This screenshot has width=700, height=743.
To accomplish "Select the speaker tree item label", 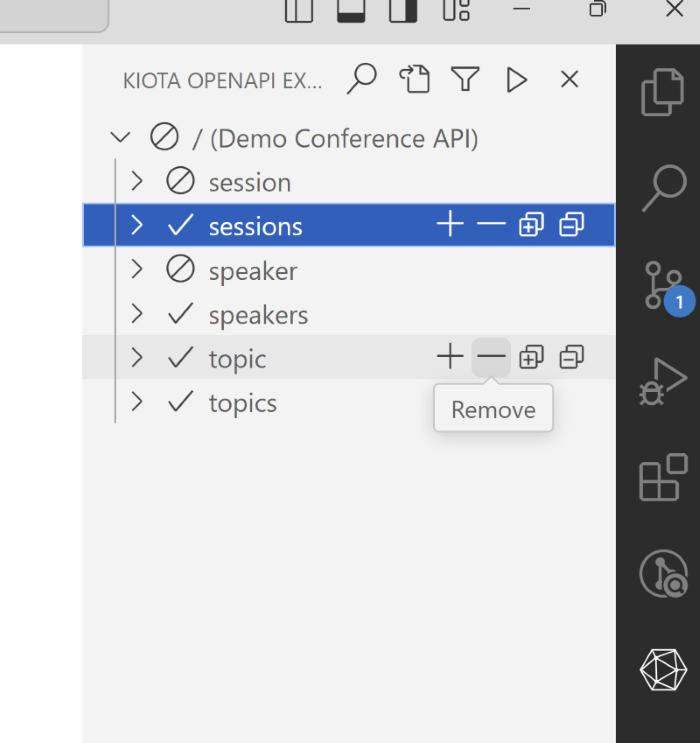I will click(253, 272).
